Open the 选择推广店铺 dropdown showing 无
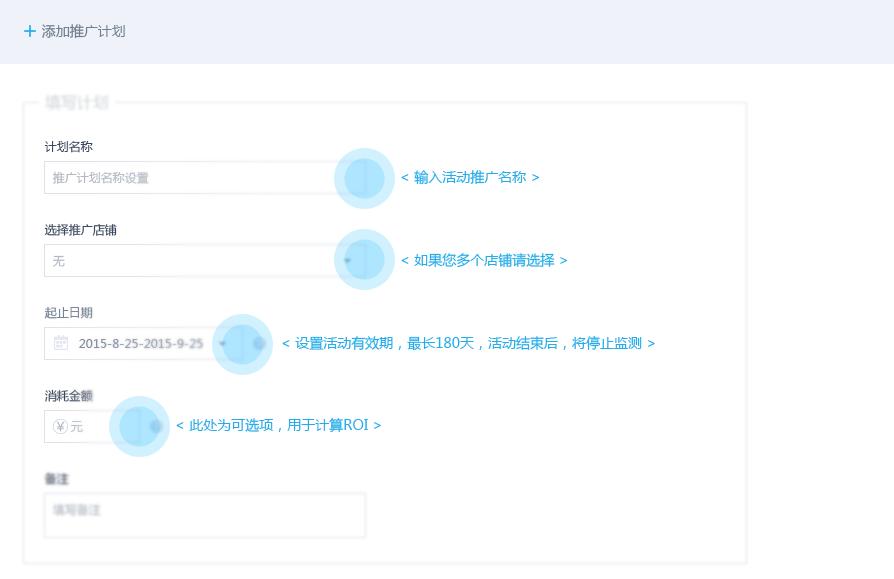The width and height of the screenshot is (894, 579). point(205,261)
